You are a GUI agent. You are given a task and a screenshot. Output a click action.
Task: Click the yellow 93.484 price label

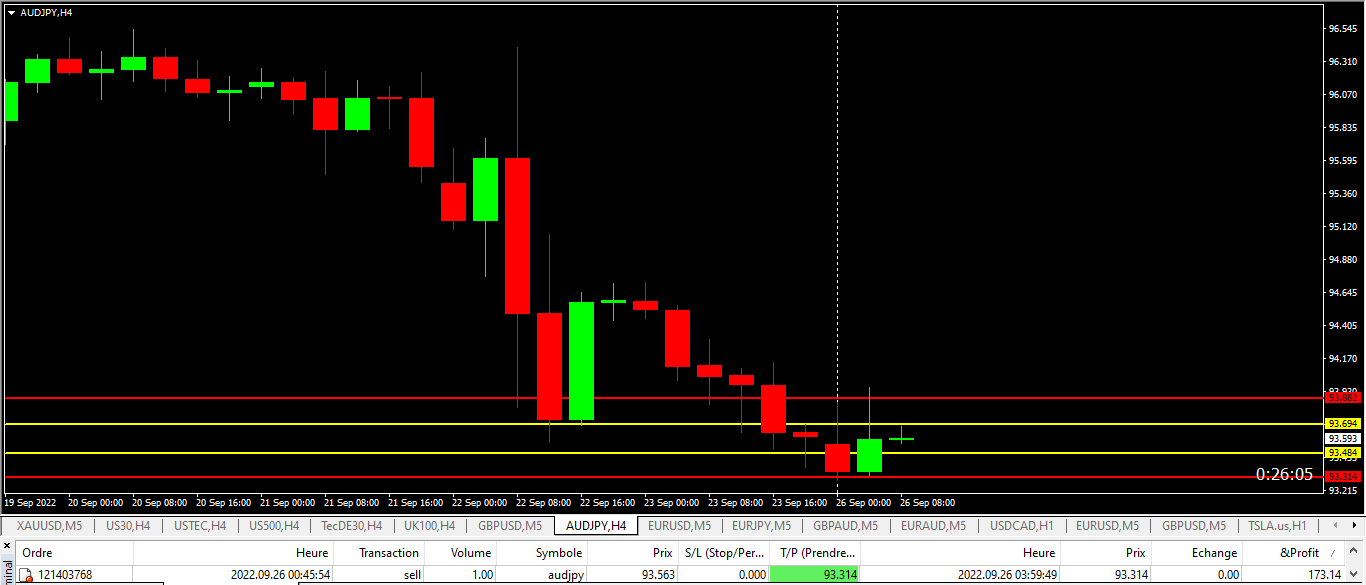tap(1343, 453)
